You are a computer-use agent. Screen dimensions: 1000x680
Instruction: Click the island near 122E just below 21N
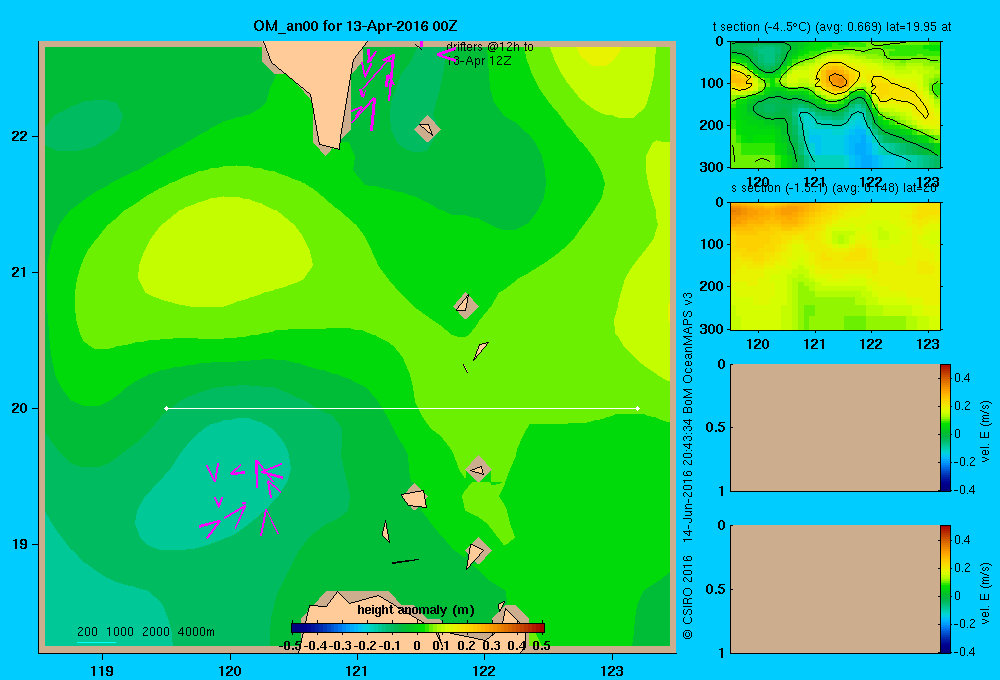(x=466, y=306)
